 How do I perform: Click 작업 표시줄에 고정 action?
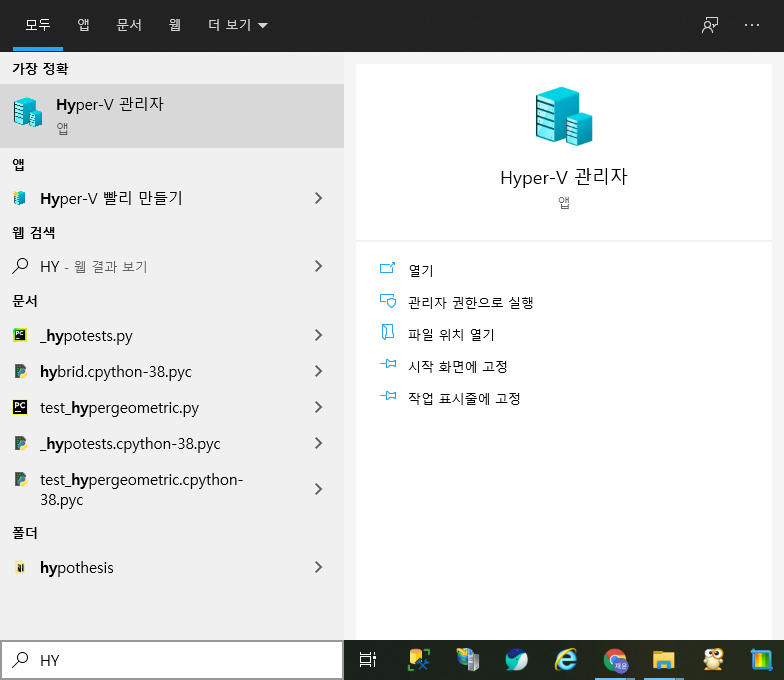click(x=464, y=398)
